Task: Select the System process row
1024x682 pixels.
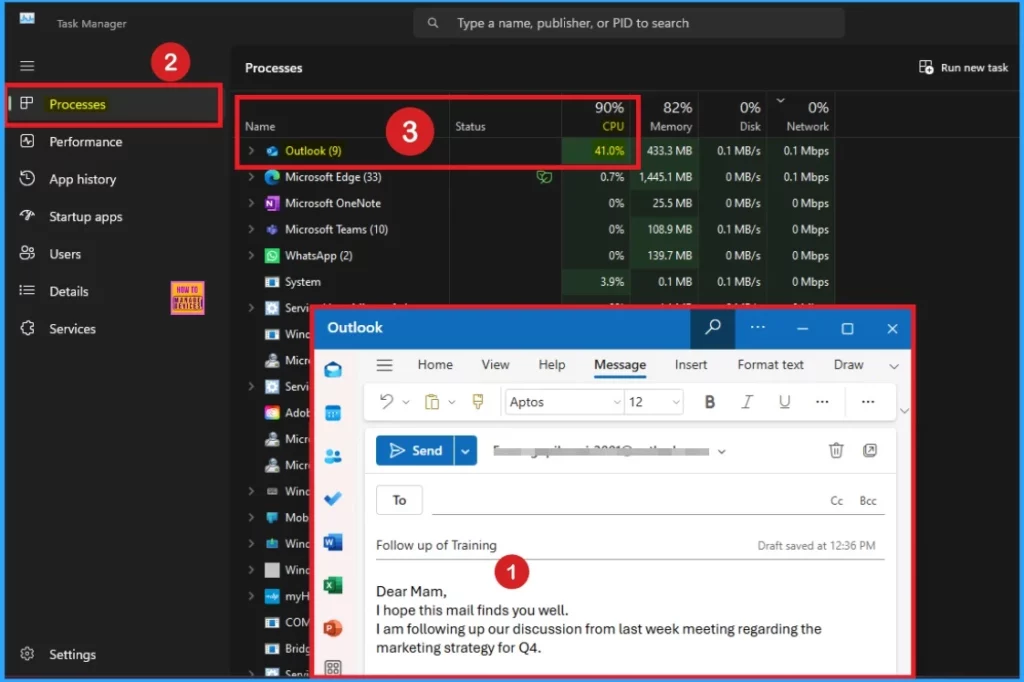Action: 536,282
